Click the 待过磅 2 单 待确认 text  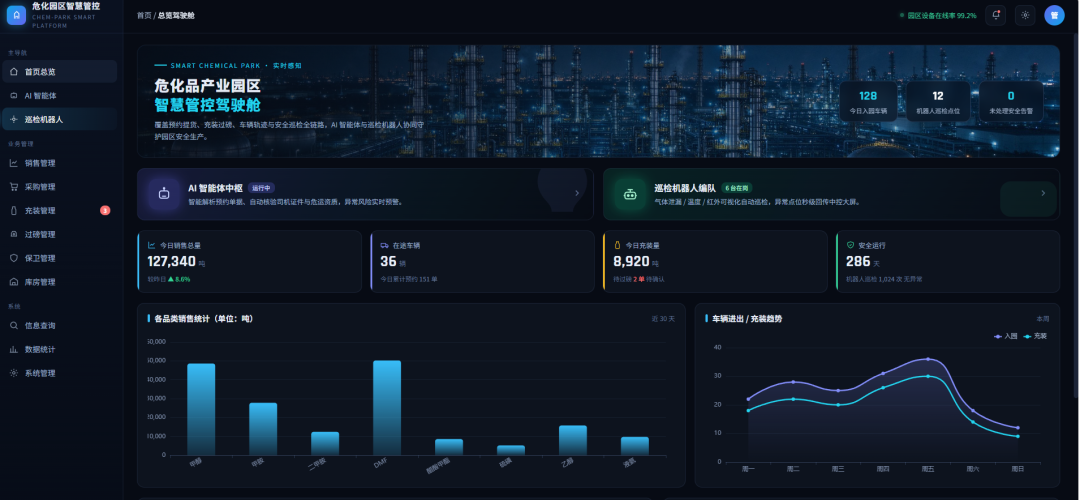(638, 279)
